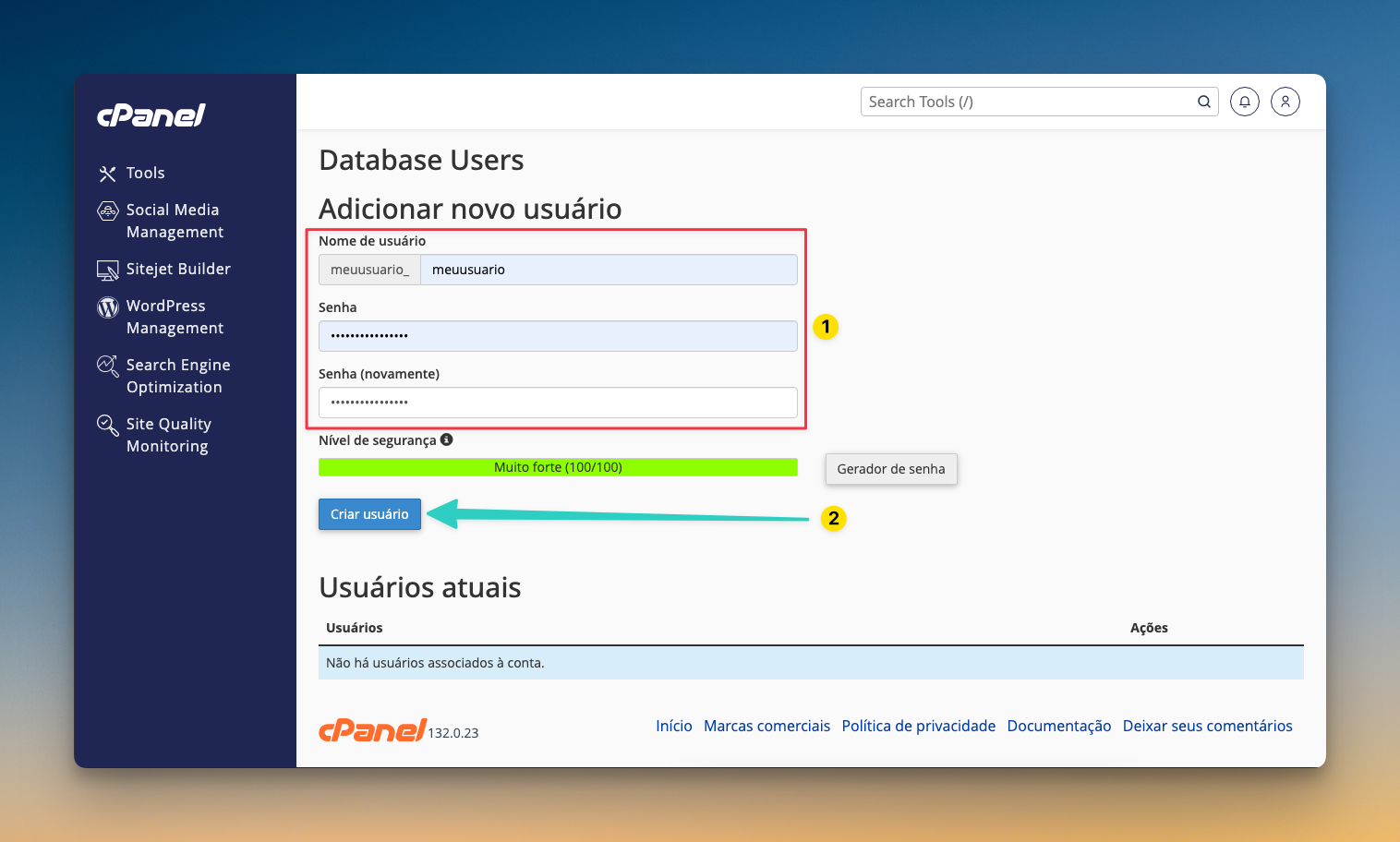Image resolution: width=1400 pixels, height=842 pixels.
Task: Open notifications bell icon
Action: point(1244,102)
